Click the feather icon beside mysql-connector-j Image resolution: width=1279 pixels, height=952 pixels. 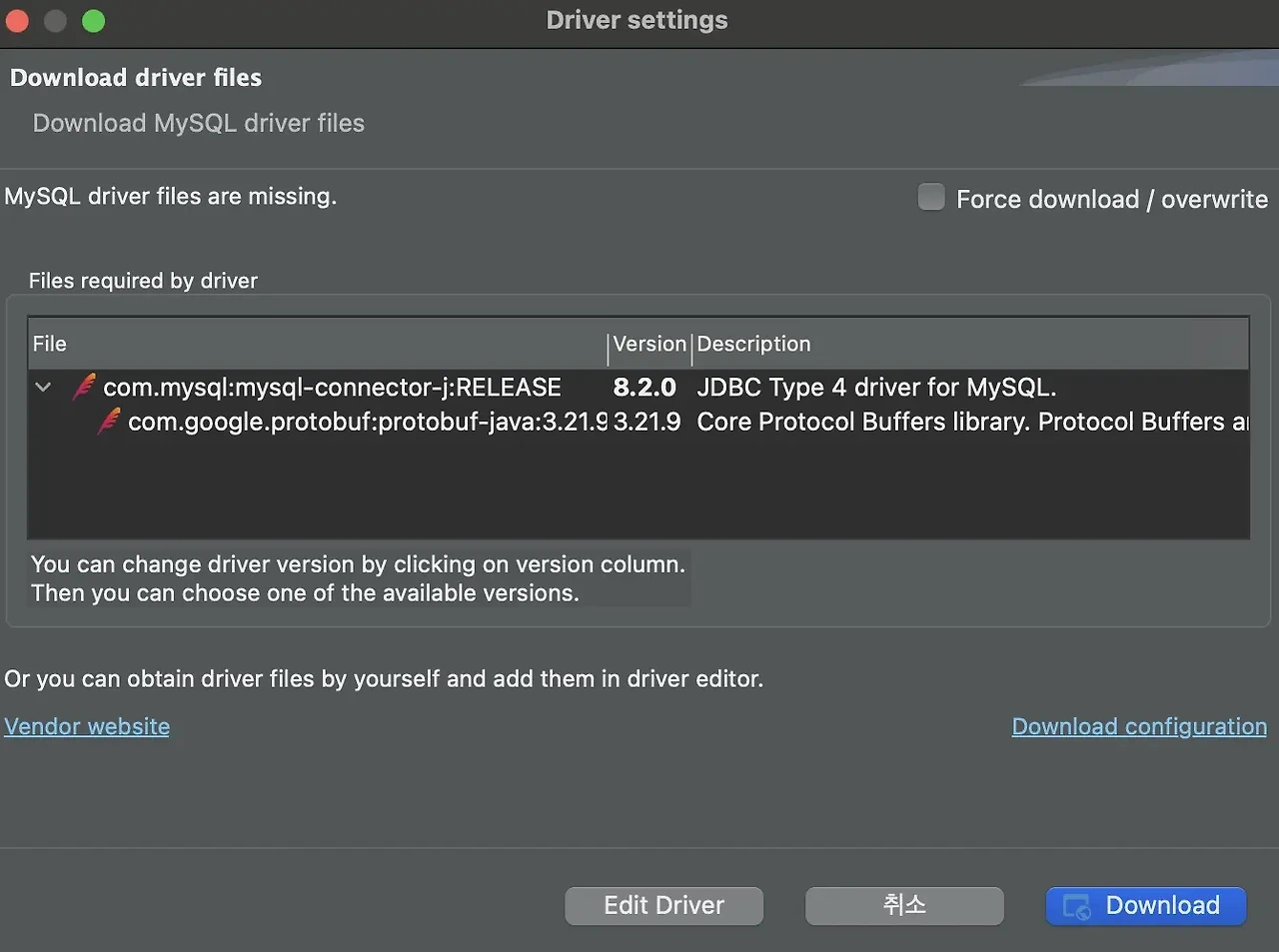pos(85,387)
